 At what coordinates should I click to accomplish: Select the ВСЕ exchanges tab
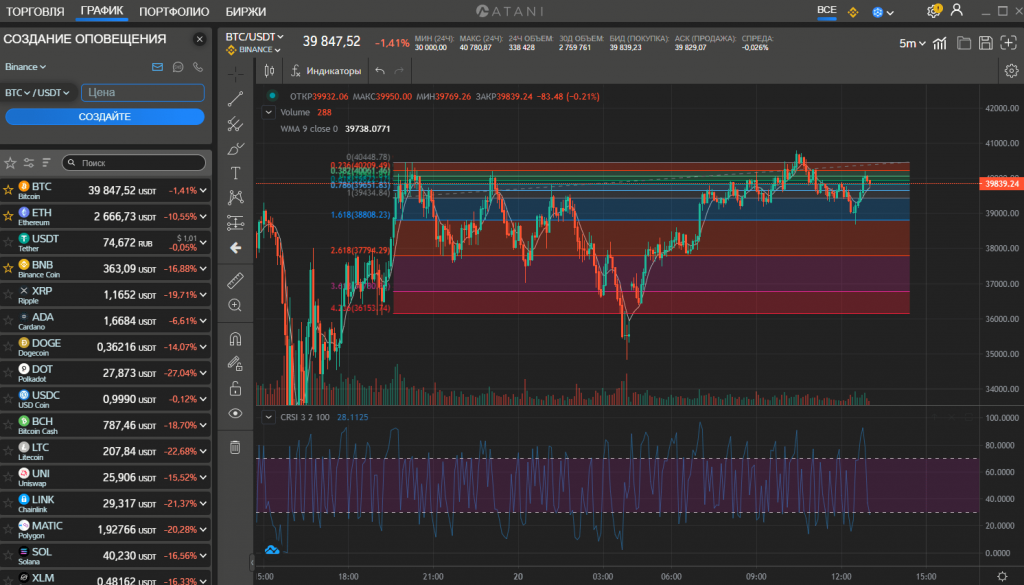(x=827, y=10)
